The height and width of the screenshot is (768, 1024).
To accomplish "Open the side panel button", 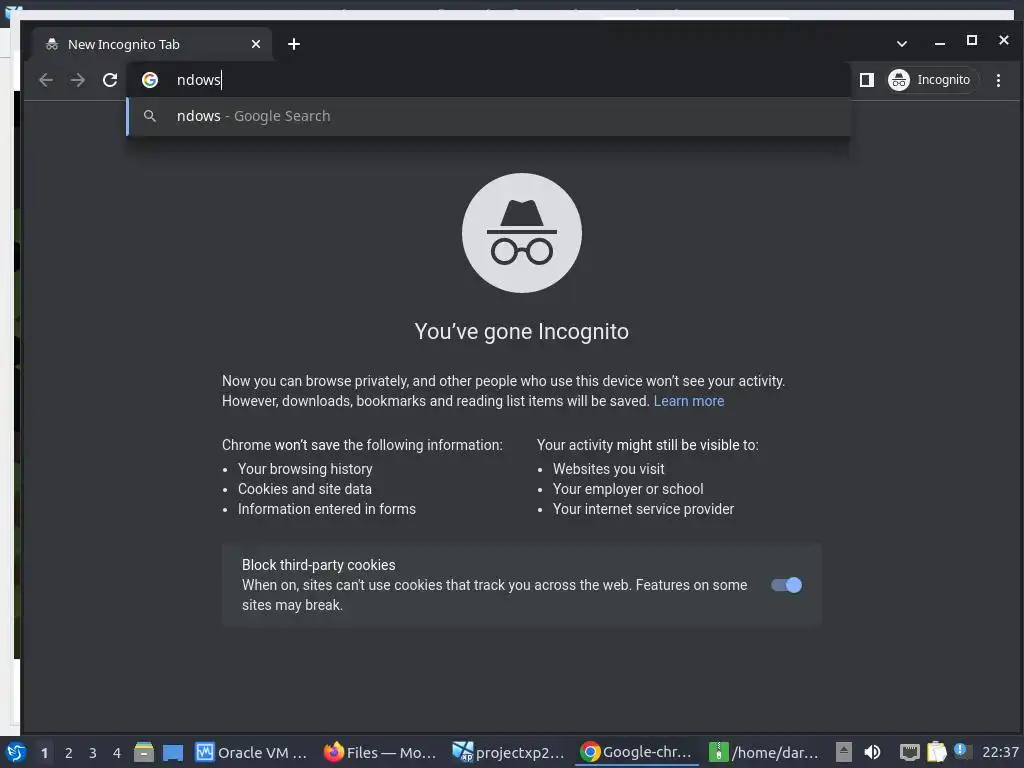I will [x=866, y=80].
